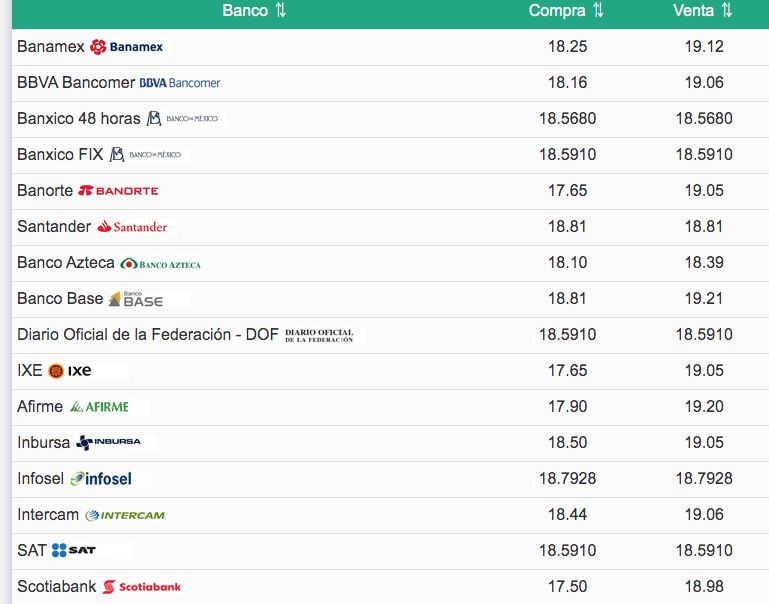
Task: Click the Compra column header text
Action: (x=557, y=10)
